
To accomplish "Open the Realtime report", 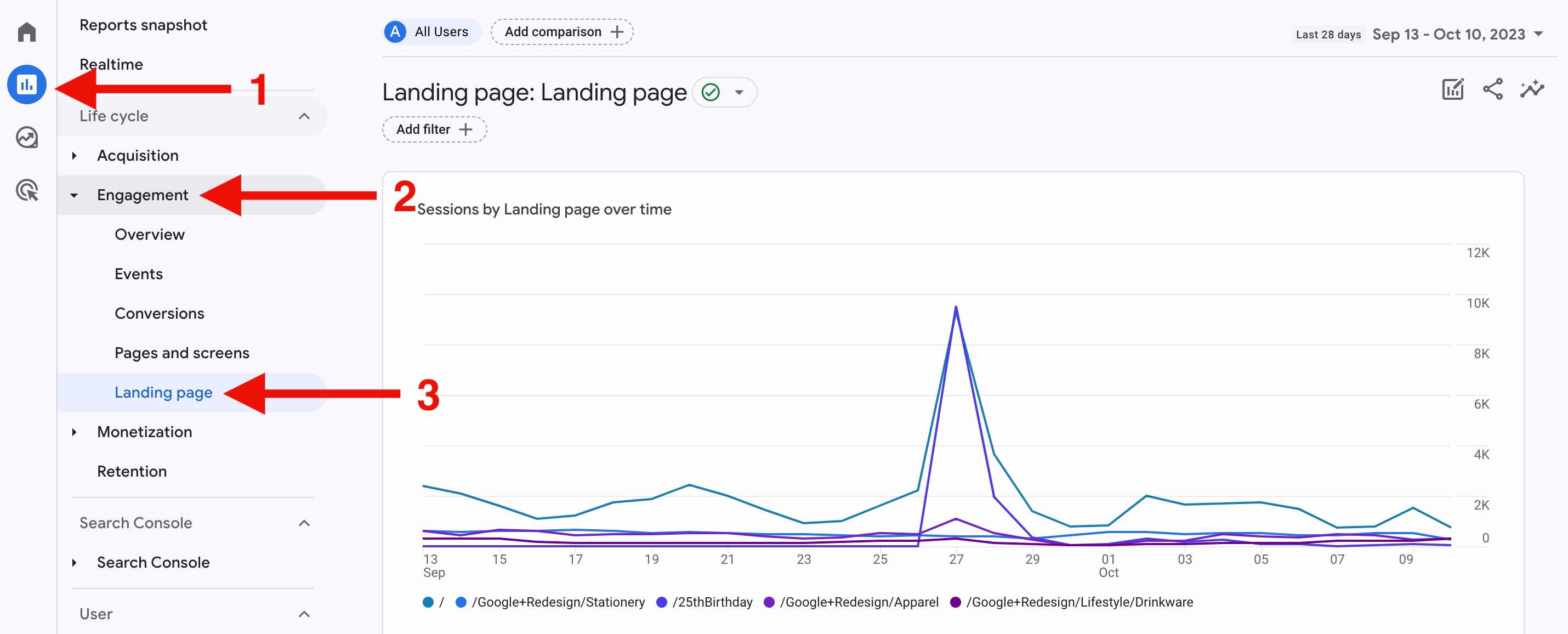I will tap(111, 63).
